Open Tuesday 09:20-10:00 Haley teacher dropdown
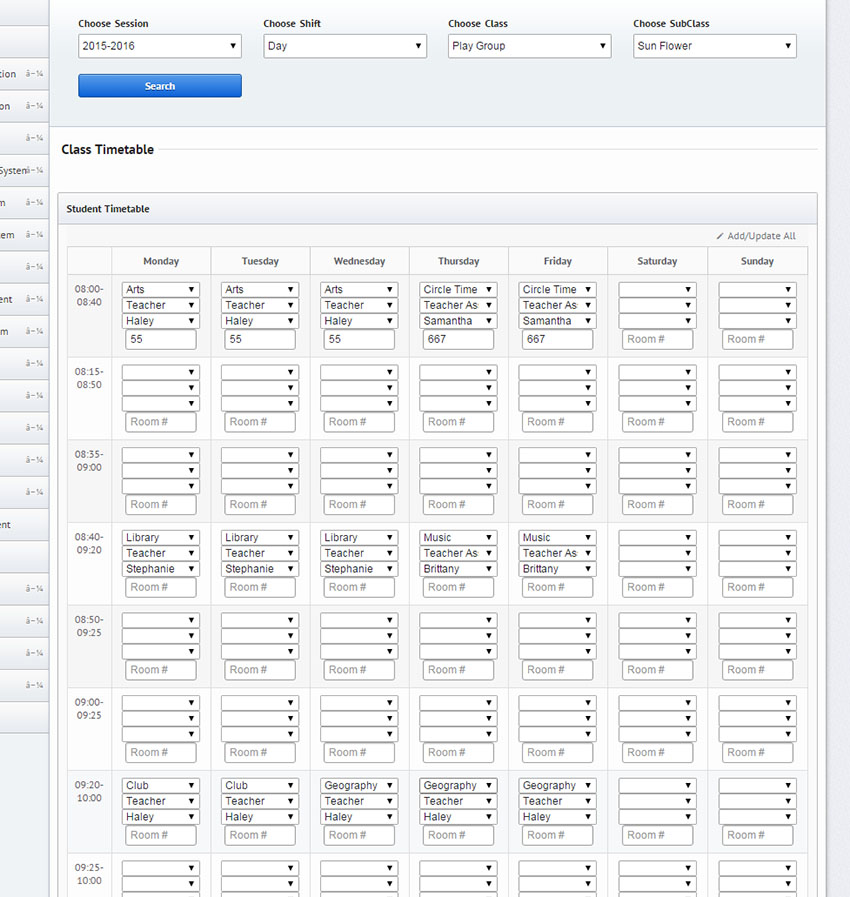Image resolution: width=850 pixels, height=897 pixels. (x=260, y=817)
